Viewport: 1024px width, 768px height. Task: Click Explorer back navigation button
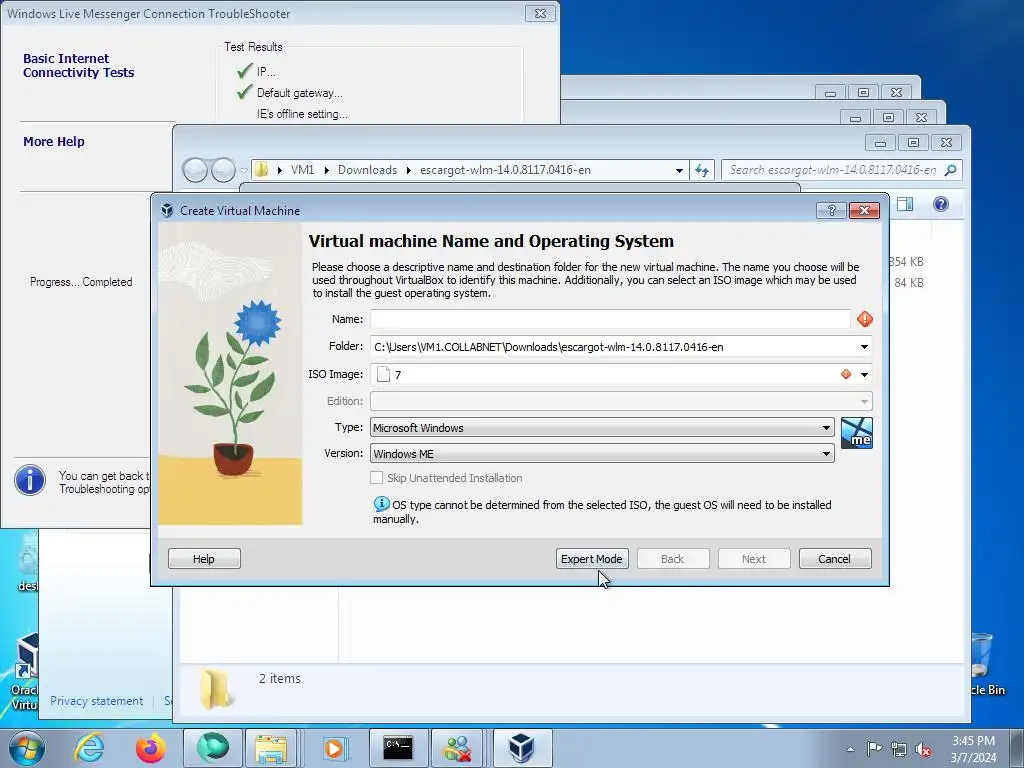195,170
